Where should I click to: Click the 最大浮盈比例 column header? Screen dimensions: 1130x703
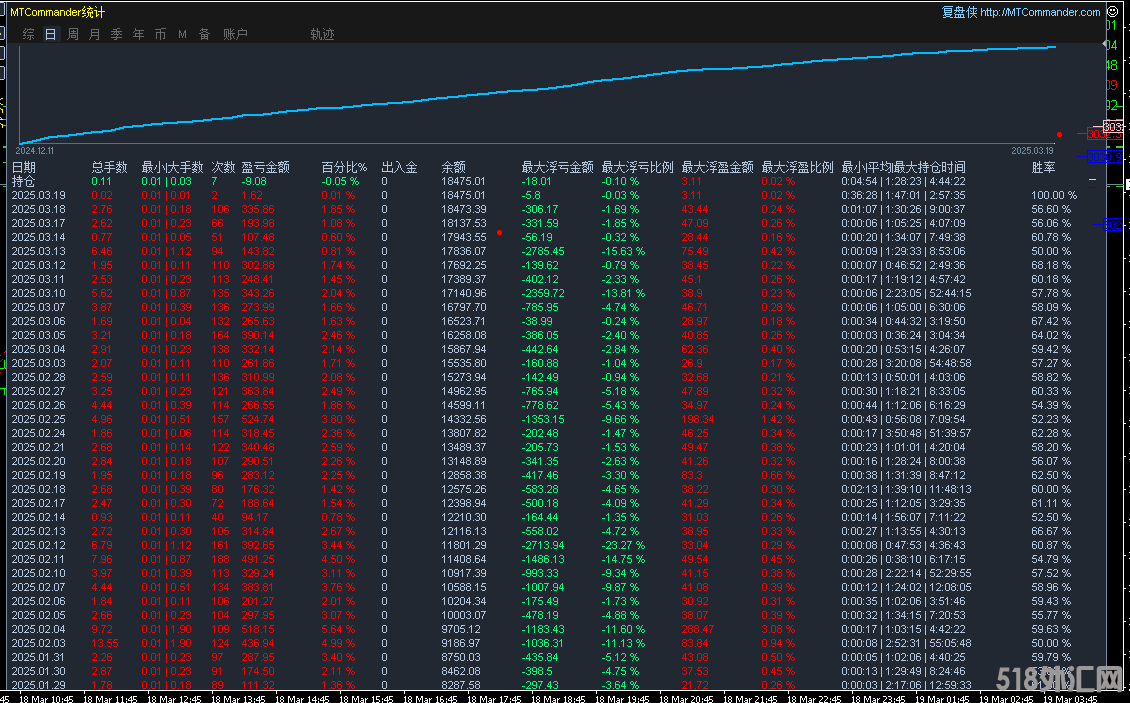[798, 167]
